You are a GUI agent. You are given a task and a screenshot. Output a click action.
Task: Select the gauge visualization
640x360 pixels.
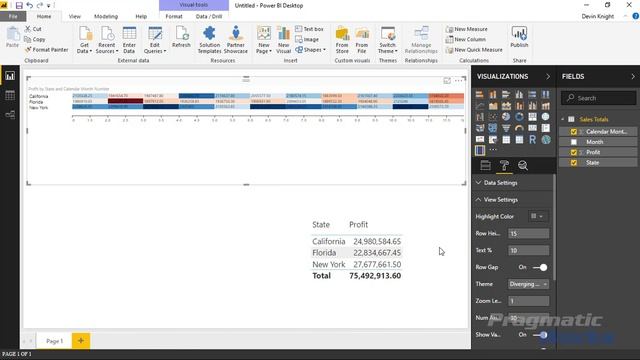pyautogui.click(x=519, y=128)
